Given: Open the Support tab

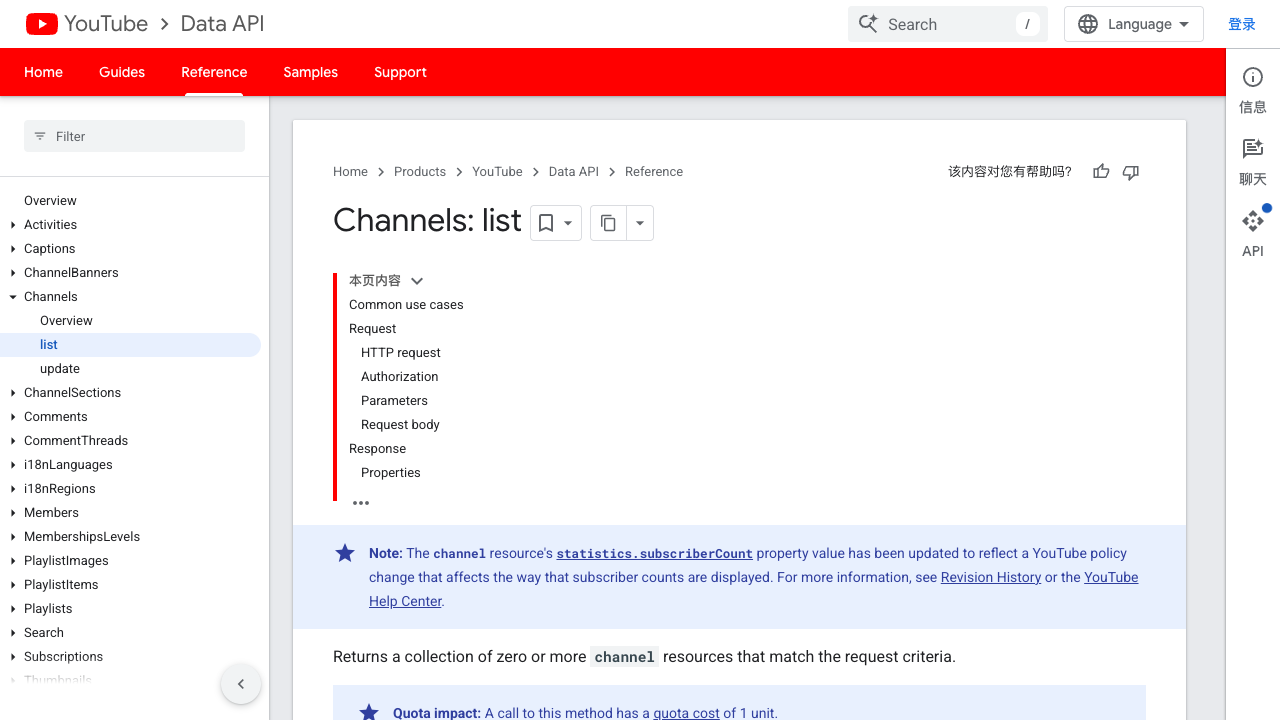Looking at the screenshot, I should [x=400, y=72].
